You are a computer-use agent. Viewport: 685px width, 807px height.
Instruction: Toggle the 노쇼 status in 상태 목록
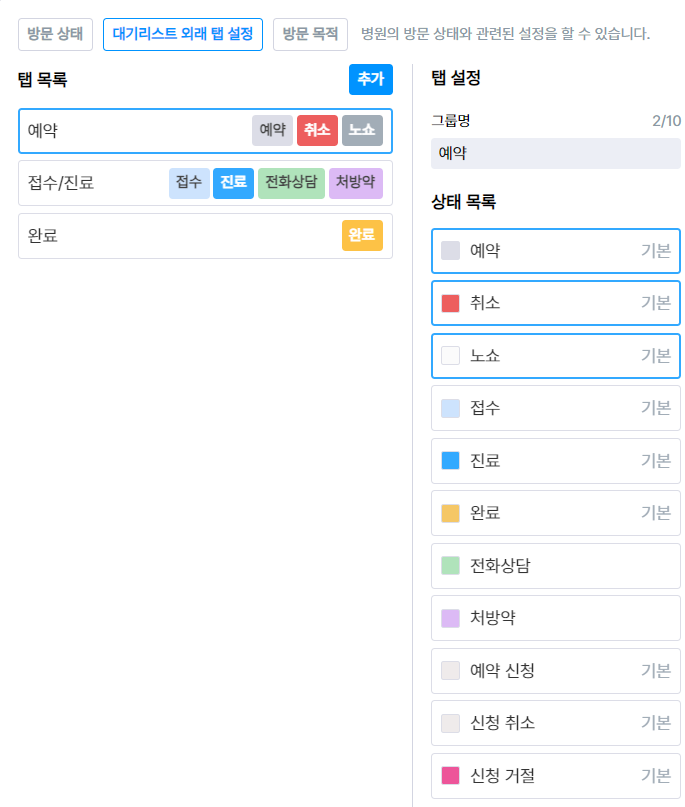(555, 356)
